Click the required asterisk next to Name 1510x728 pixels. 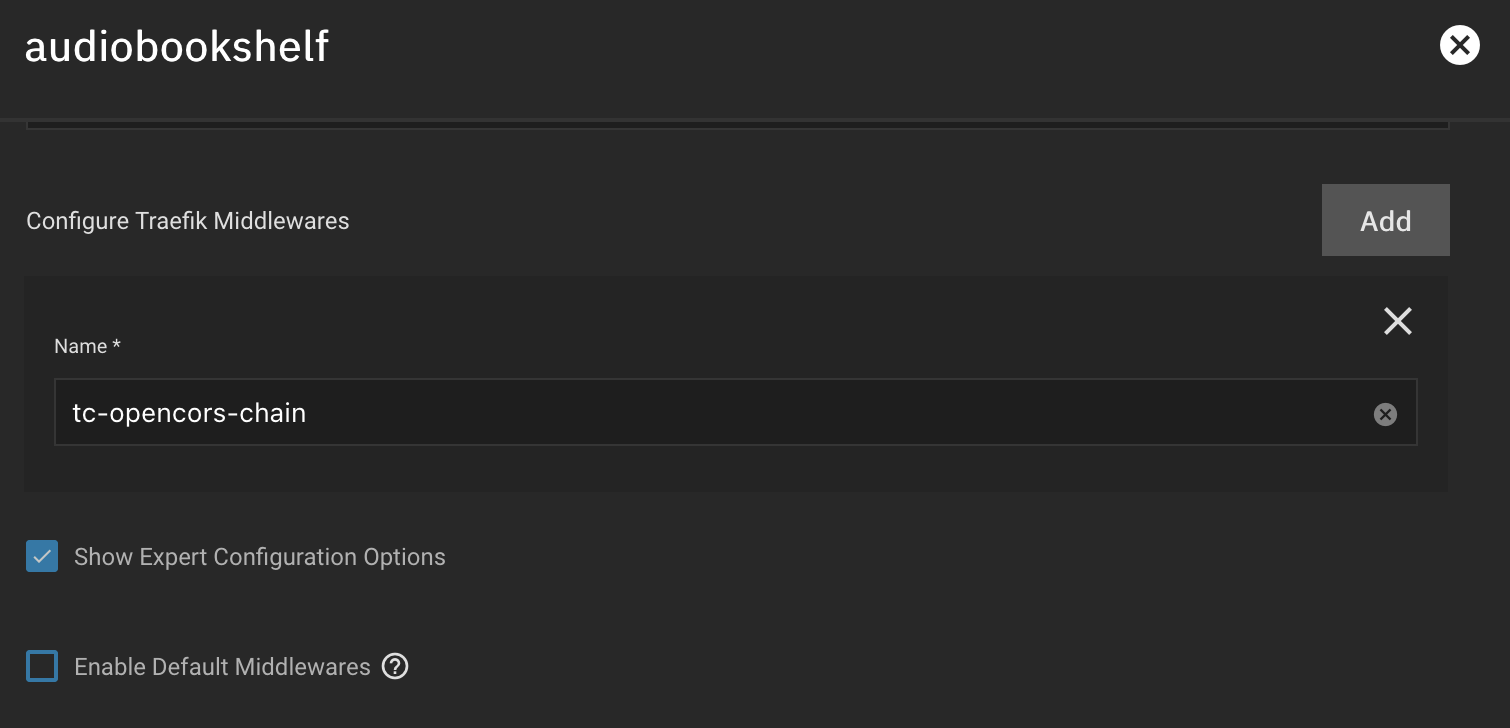click(x=116, y=345)
